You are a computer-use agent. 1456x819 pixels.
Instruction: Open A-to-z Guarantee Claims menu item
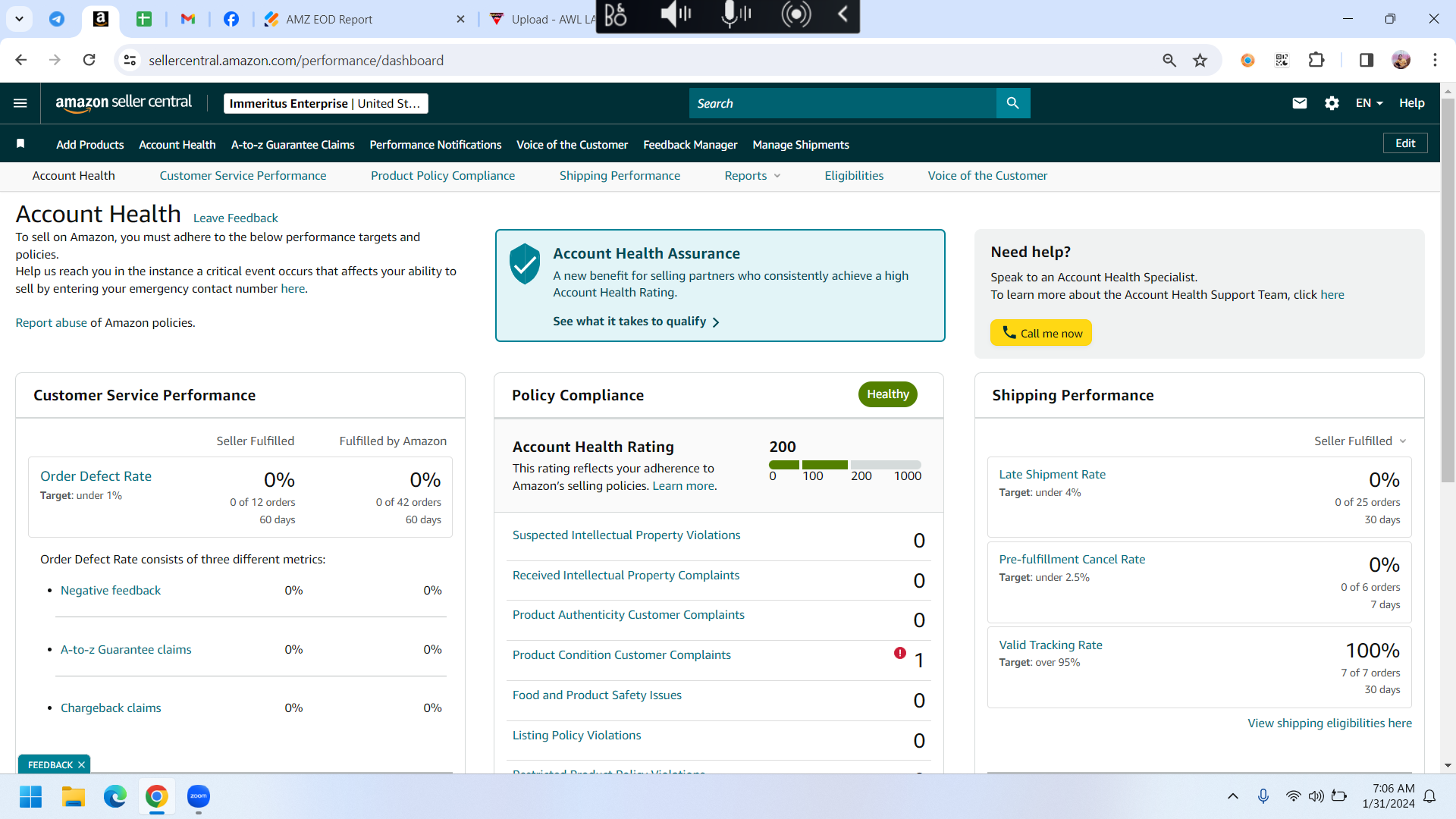click(x=293, y=145)
